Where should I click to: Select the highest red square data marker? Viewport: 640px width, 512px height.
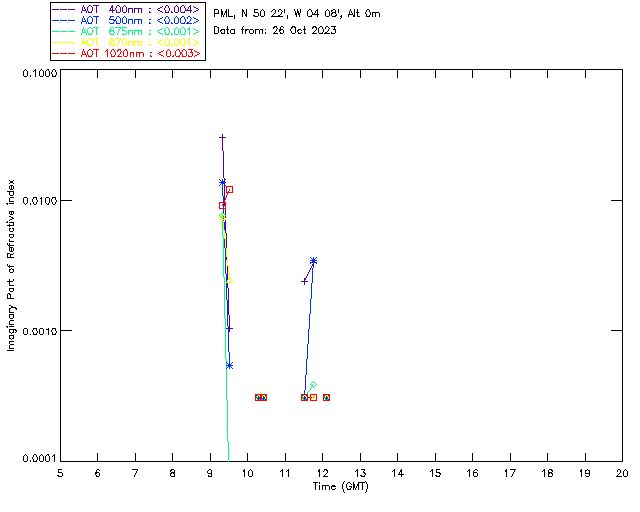(229, 189)
